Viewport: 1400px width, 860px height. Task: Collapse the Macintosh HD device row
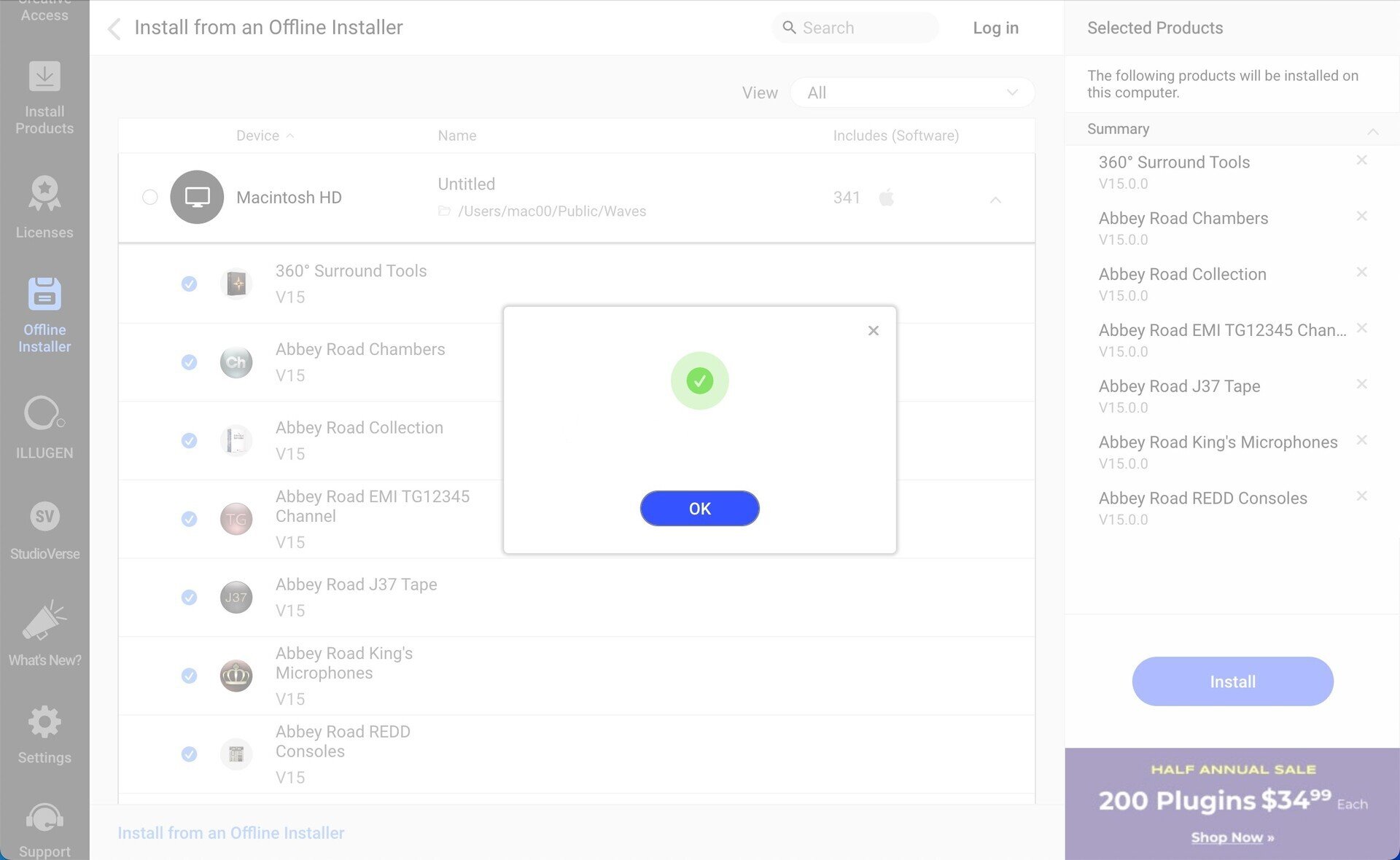point(995,199)
